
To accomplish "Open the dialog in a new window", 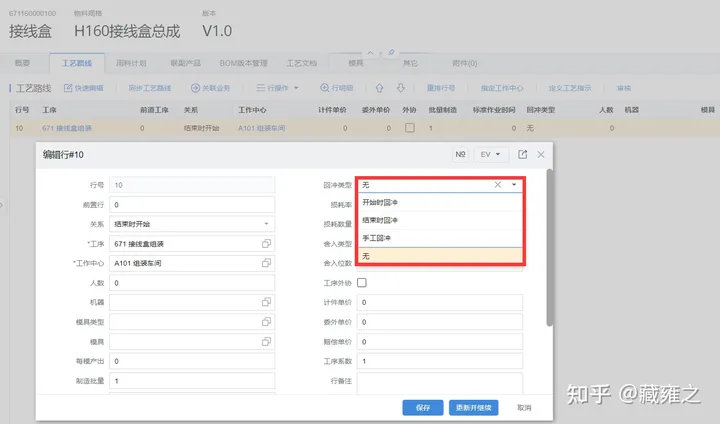I will pos(522,155).
